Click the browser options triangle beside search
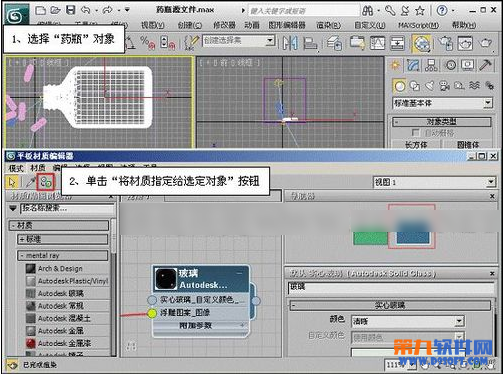This screenshot has height=374, width=504. (13, 209)
